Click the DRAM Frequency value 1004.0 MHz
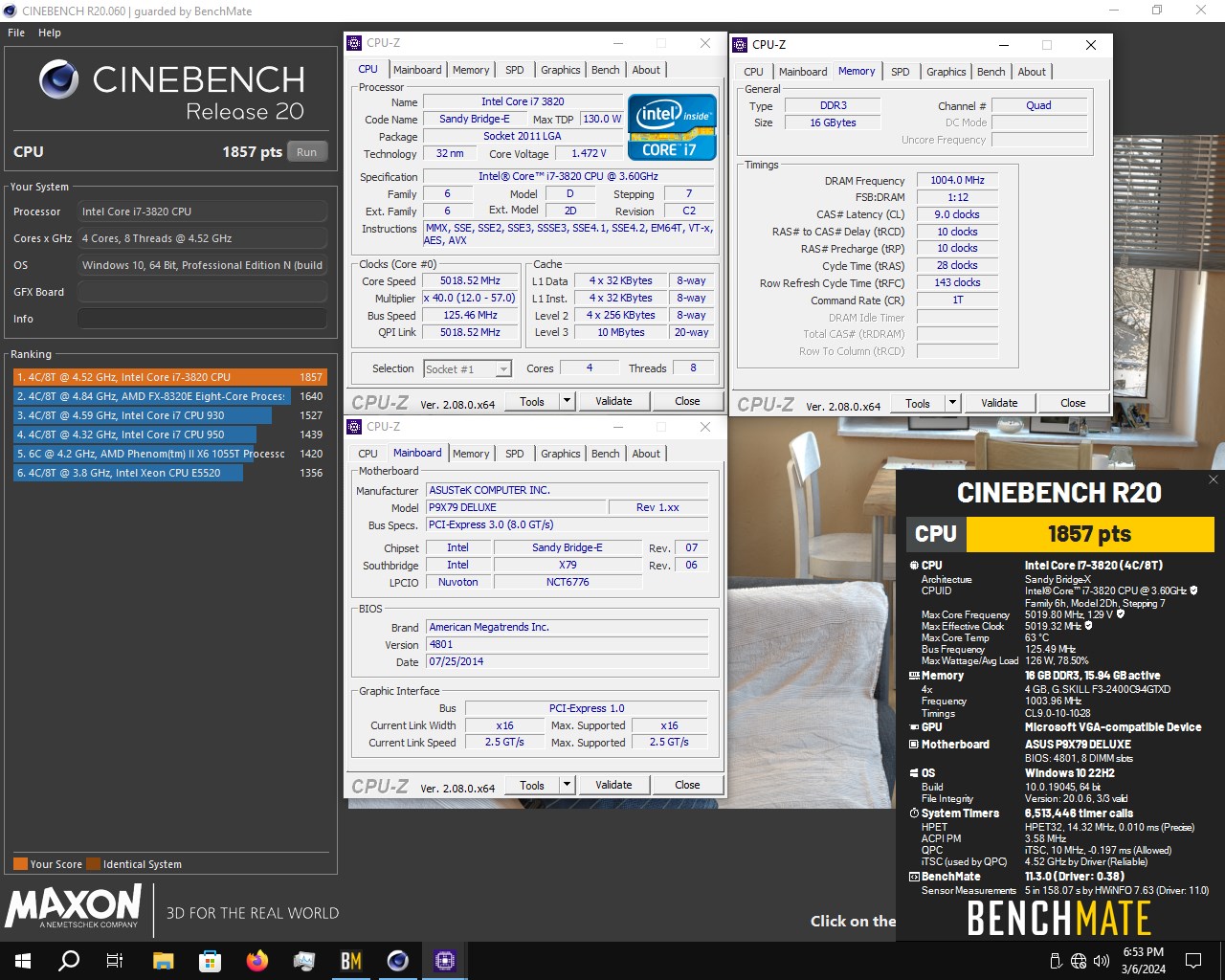Image resolution: width=1225 pixels, height=980 pixels. pos(957,180)
